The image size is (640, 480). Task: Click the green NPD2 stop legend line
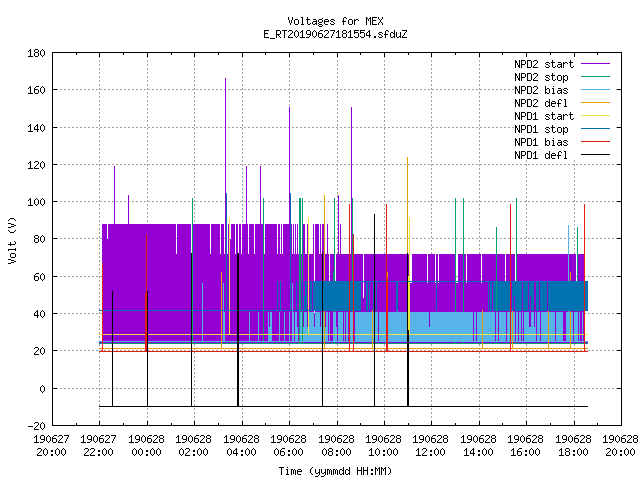tap(596, 77)
